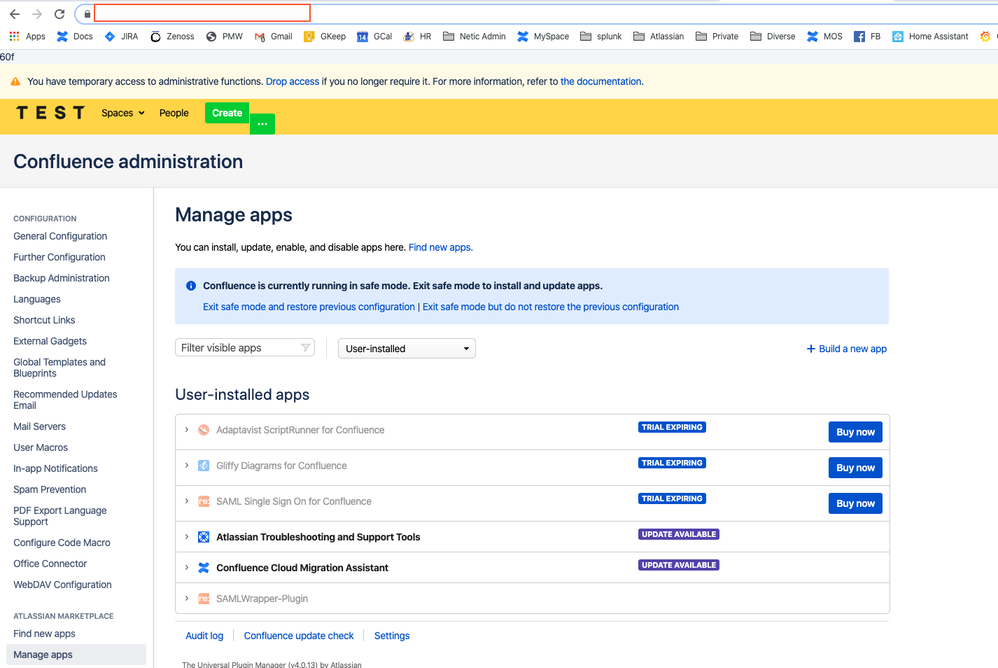Viewport: 998px width, 668px height.
Task: Click the Confluence Cloud Migration Assistant icon
Action: (203, 565)
